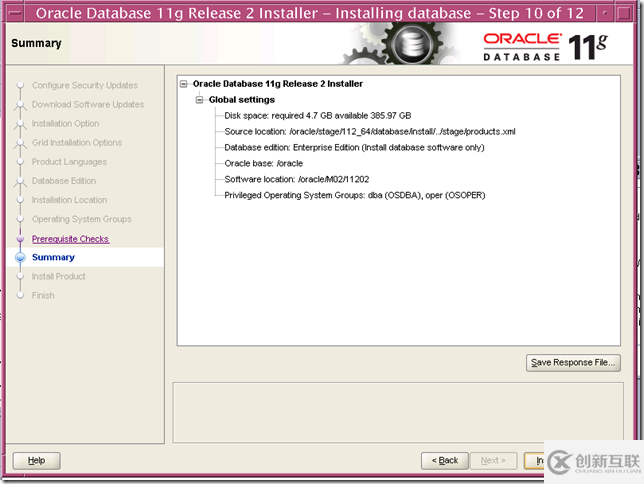Click the empty message pane below summary

pyautogui.click(x=398, y=413)
